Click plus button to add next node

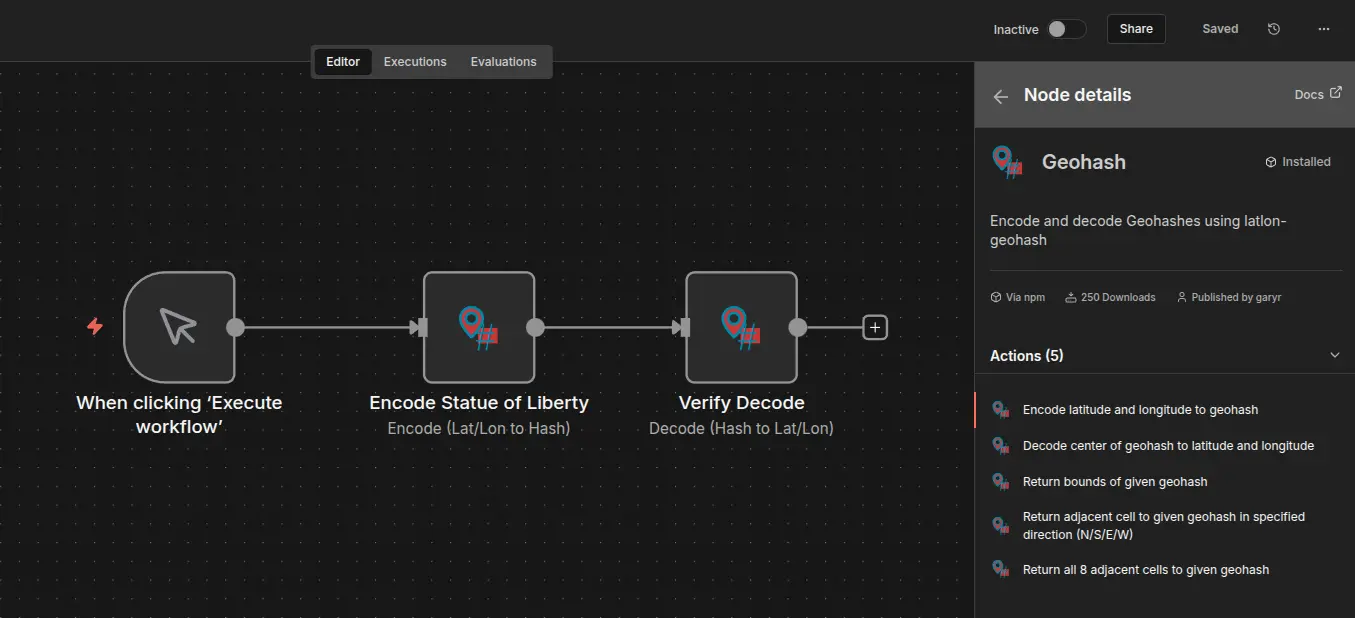coord(875,327)
